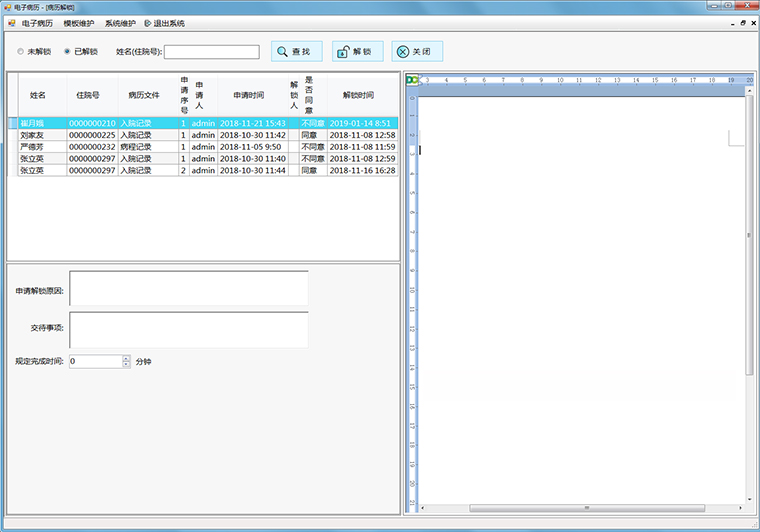The width and height of the screenshot is (760, 532).
Task: Click the 姓名(住院号) search input field
Action: point(211,52)
